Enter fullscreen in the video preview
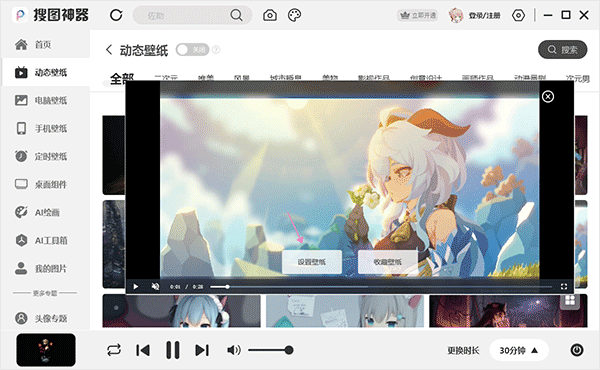Viewport: 600px width, 370px height. 564,287
